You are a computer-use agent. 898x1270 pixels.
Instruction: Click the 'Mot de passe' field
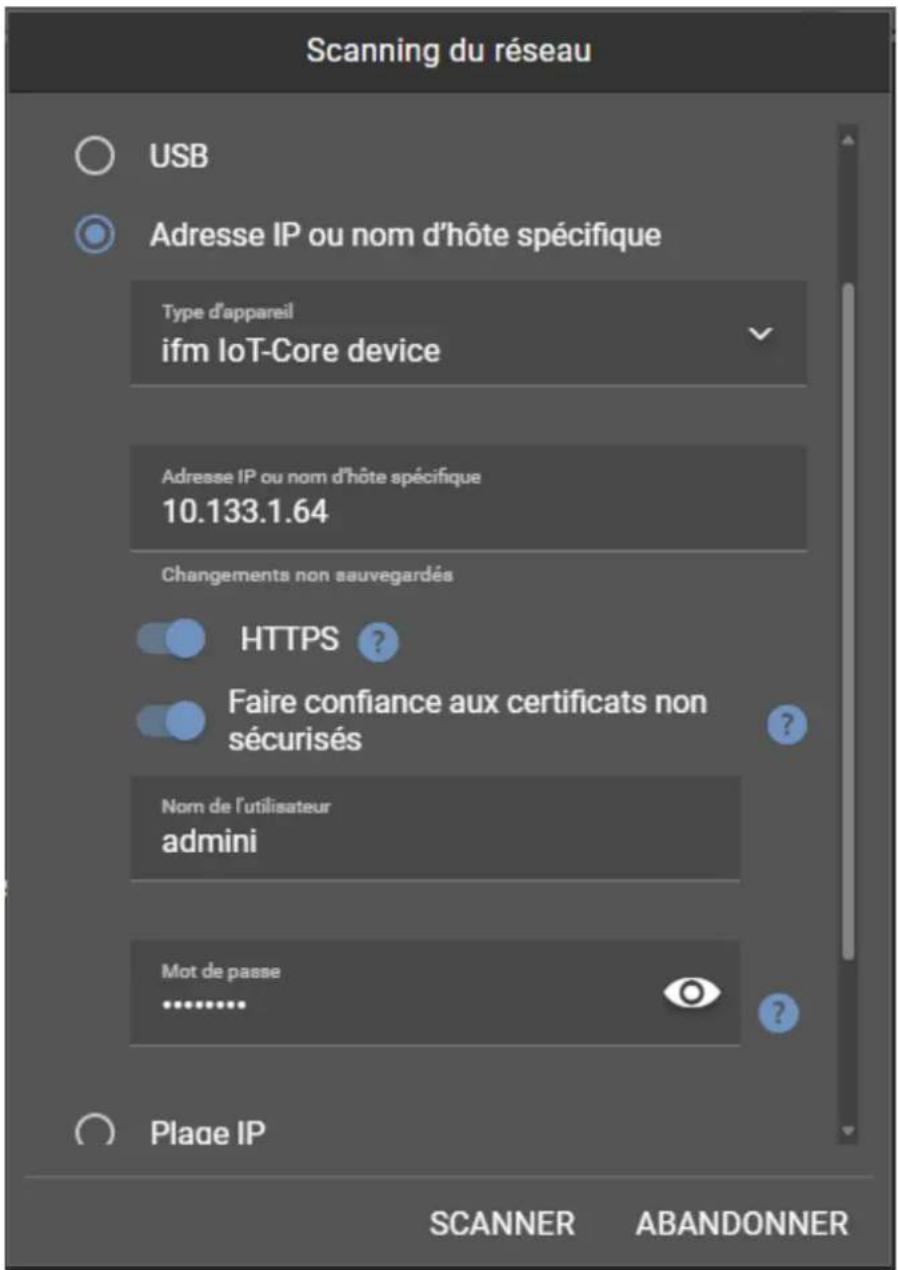click(x=435, y=993)
